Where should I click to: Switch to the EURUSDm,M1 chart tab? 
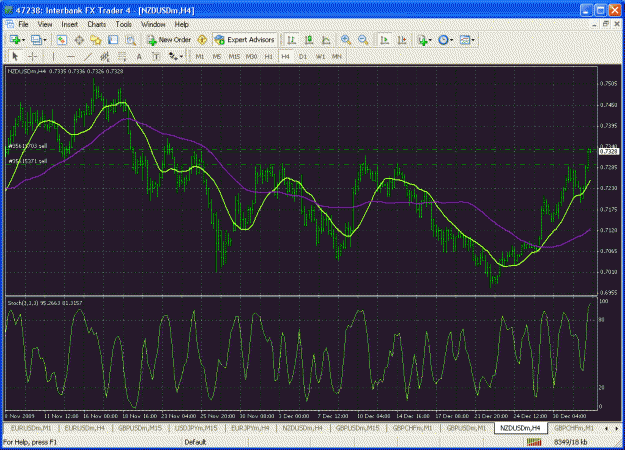pyautogui.click(x=31, y=428)
